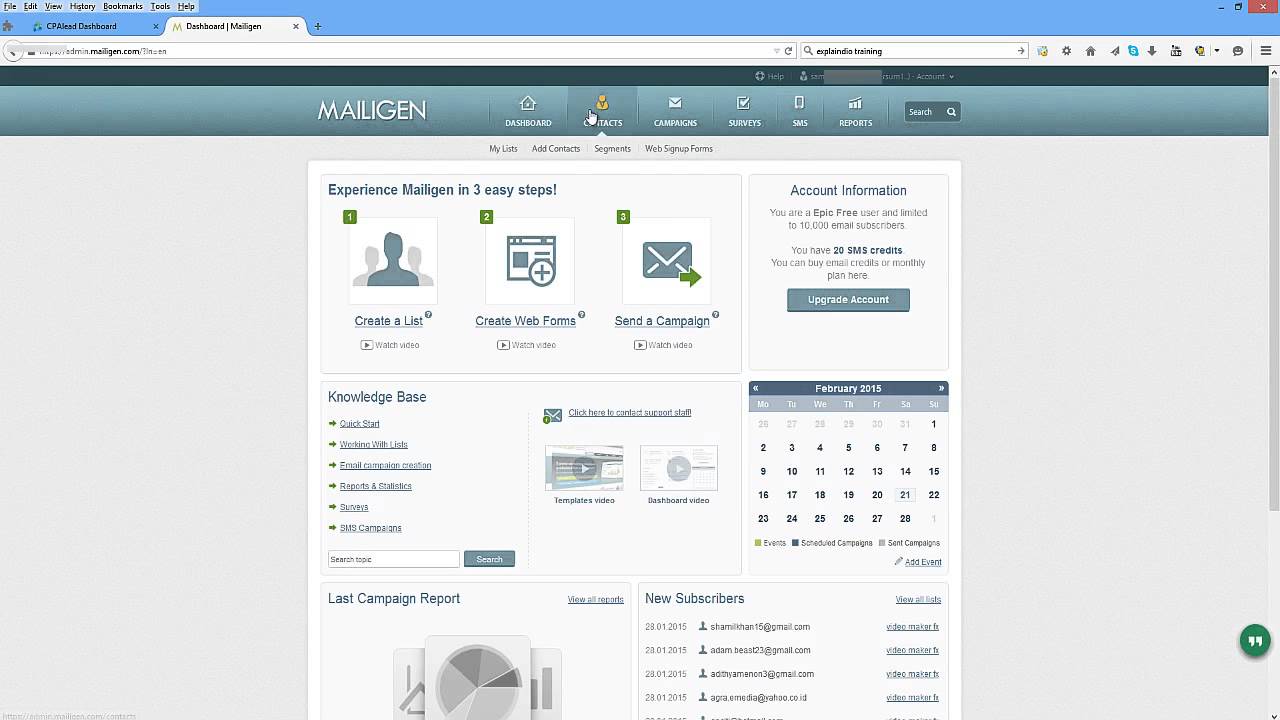This screenshot has height=720, width=1280.
Task: Click subscriber shamilkhan15@gmail.com
Action: coord(760,627)
